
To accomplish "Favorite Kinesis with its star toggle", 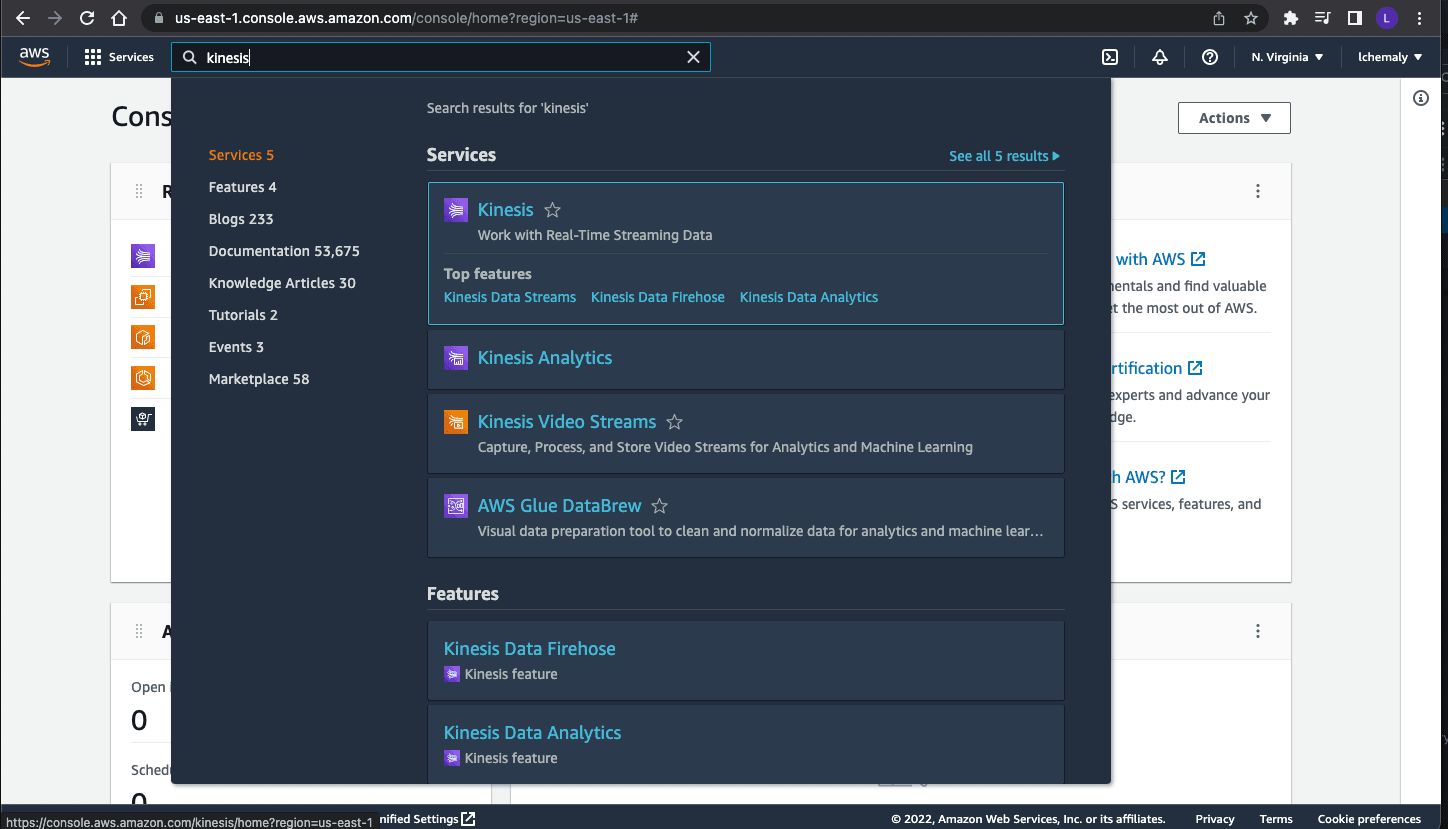I will pos(552,210).
